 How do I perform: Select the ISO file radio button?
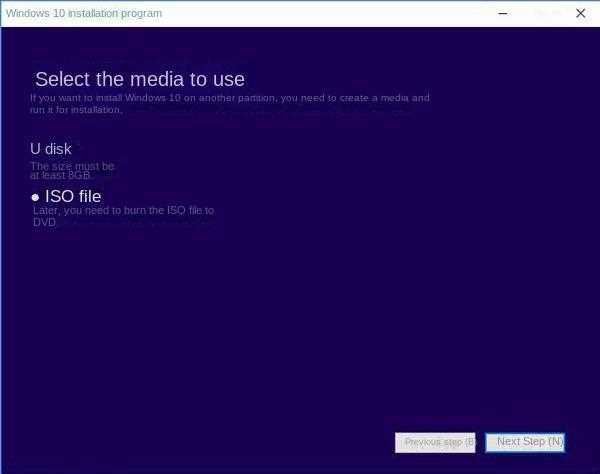(x=35, y=197)
